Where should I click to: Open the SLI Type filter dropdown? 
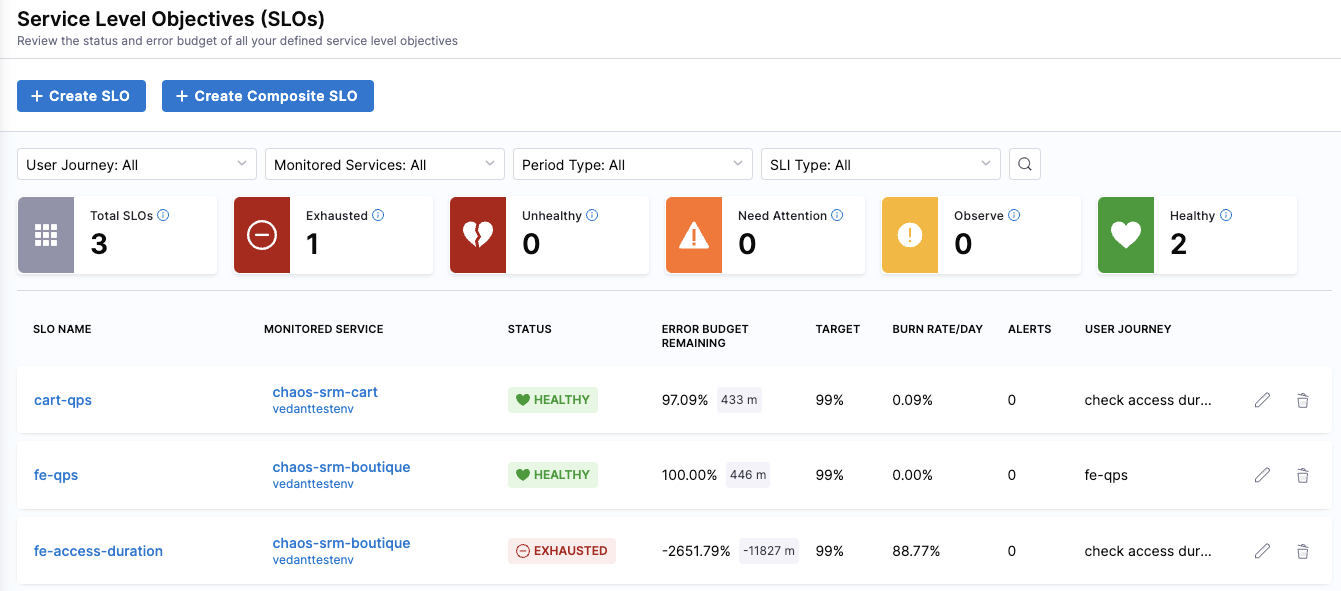click(880, 163)
